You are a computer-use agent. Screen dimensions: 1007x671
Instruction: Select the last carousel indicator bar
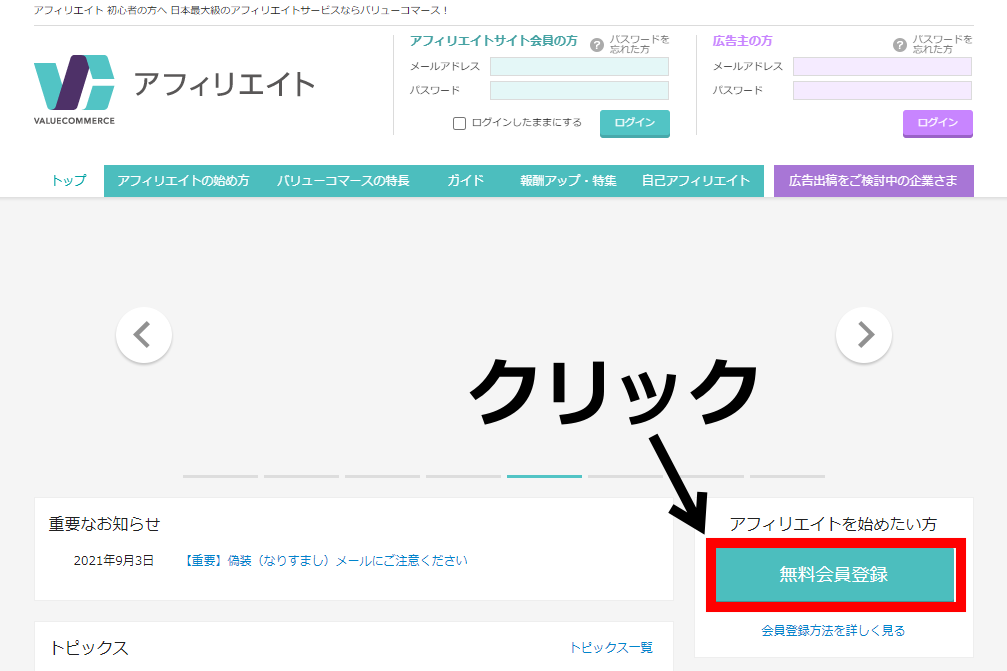[x=787, y=476]
